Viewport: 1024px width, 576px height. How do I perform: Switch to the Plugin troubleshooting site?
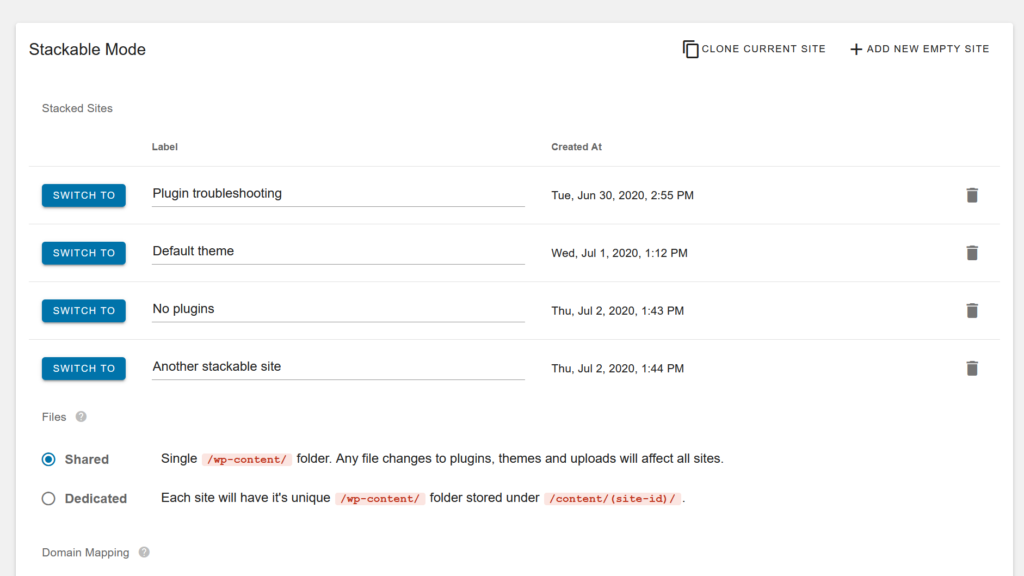tap(84, 195)
